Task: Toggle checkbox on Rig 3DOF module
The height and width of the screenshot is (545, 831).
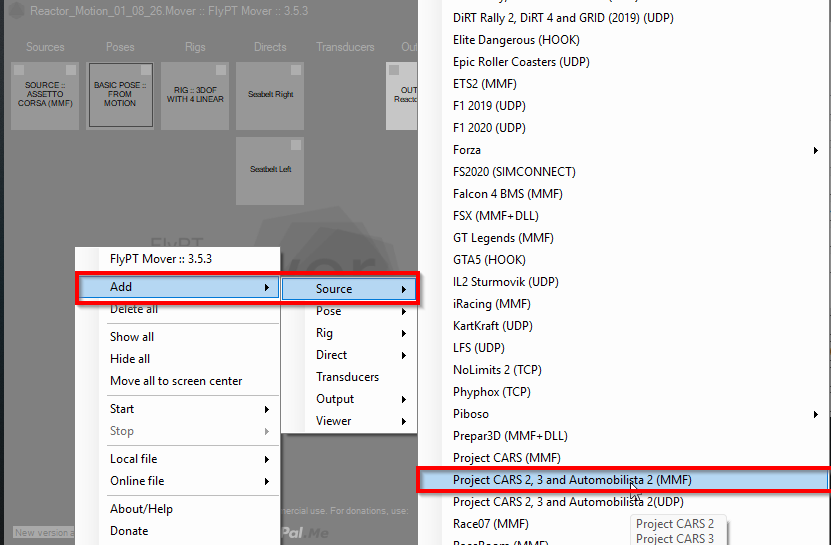Action: pos(221,70)
